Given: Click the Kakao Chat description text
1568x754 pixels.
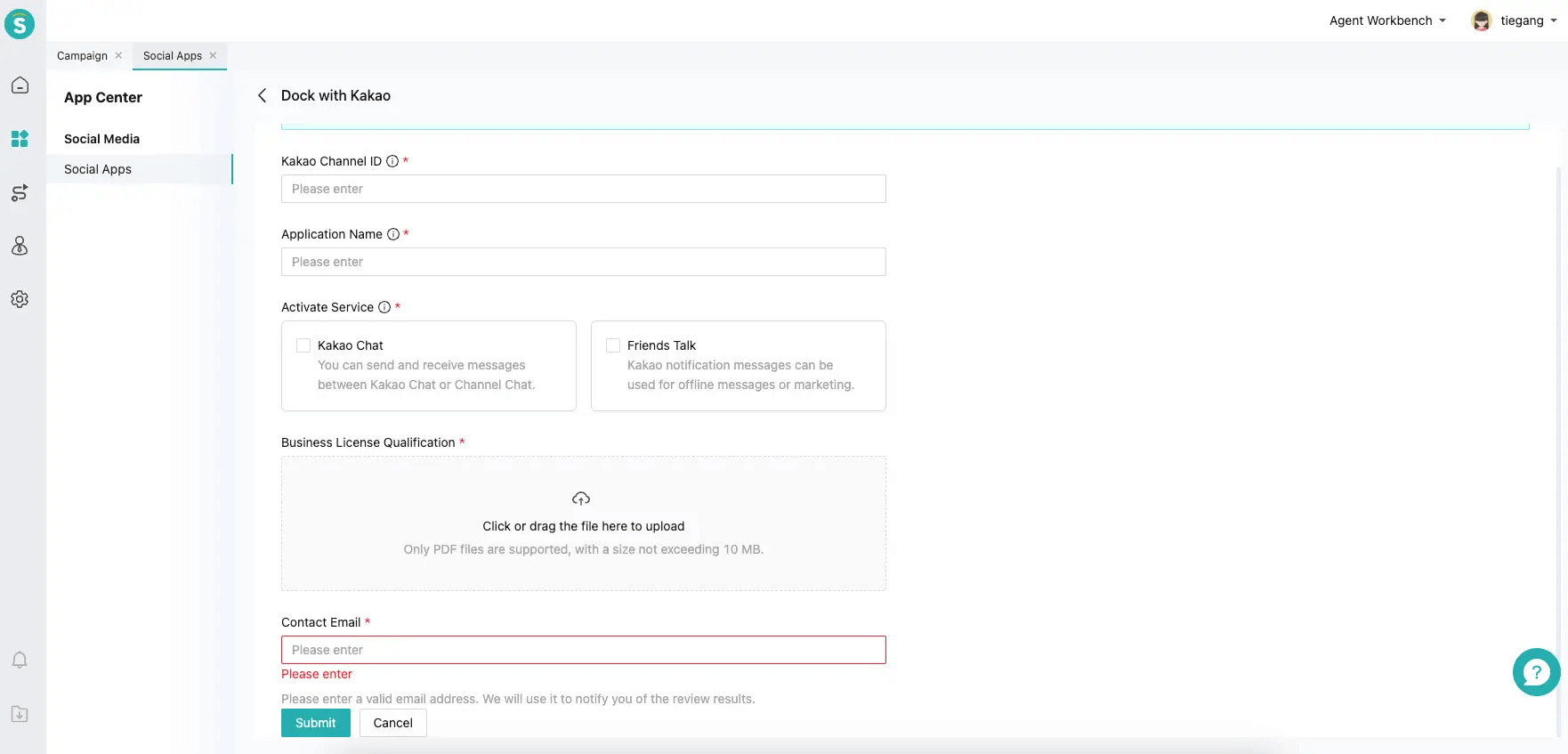Looking at the screenshot, I should (x=426, y=375).
